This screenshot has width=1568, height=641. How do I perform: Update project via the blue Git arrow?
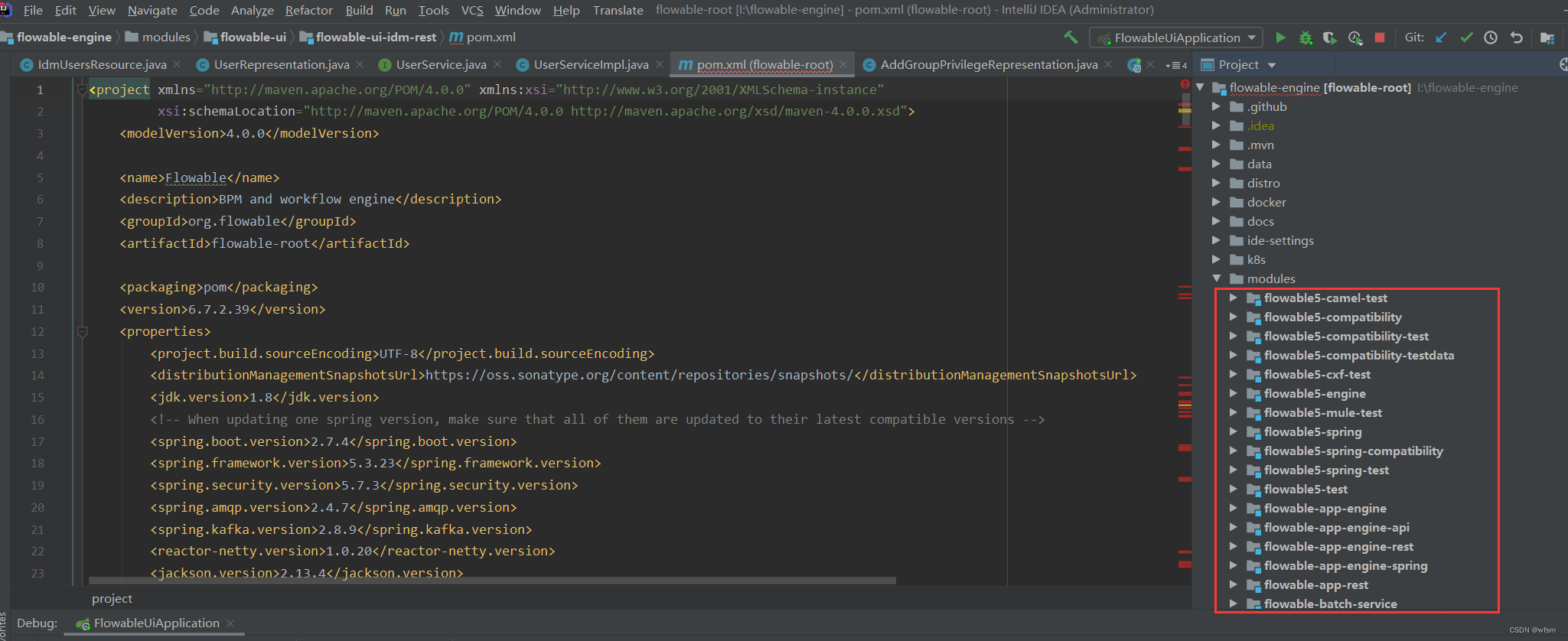click(x=1441, y=37)
